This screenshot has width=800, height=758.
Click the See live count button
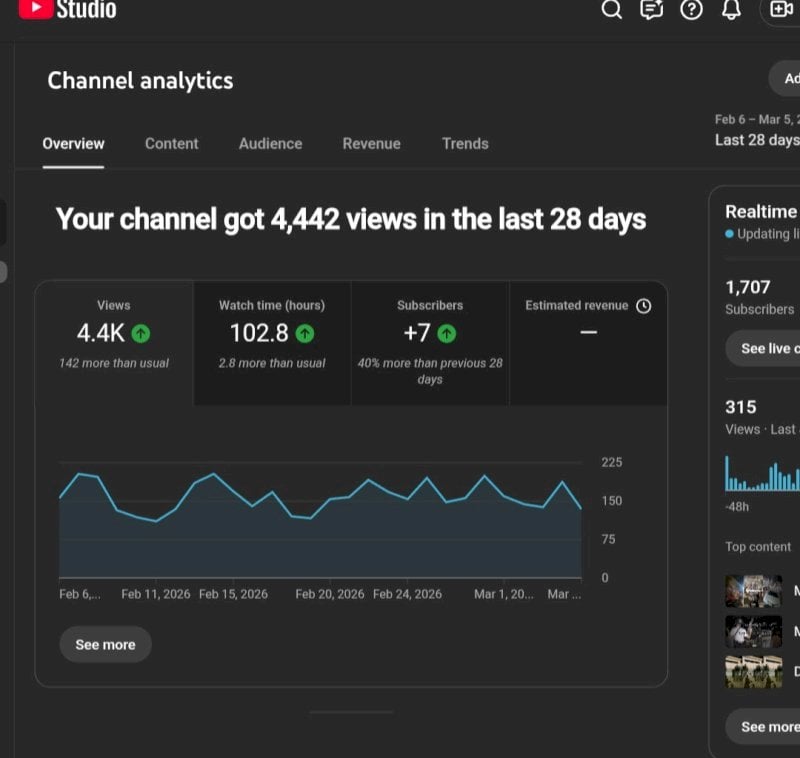click(x=766, y=348)
